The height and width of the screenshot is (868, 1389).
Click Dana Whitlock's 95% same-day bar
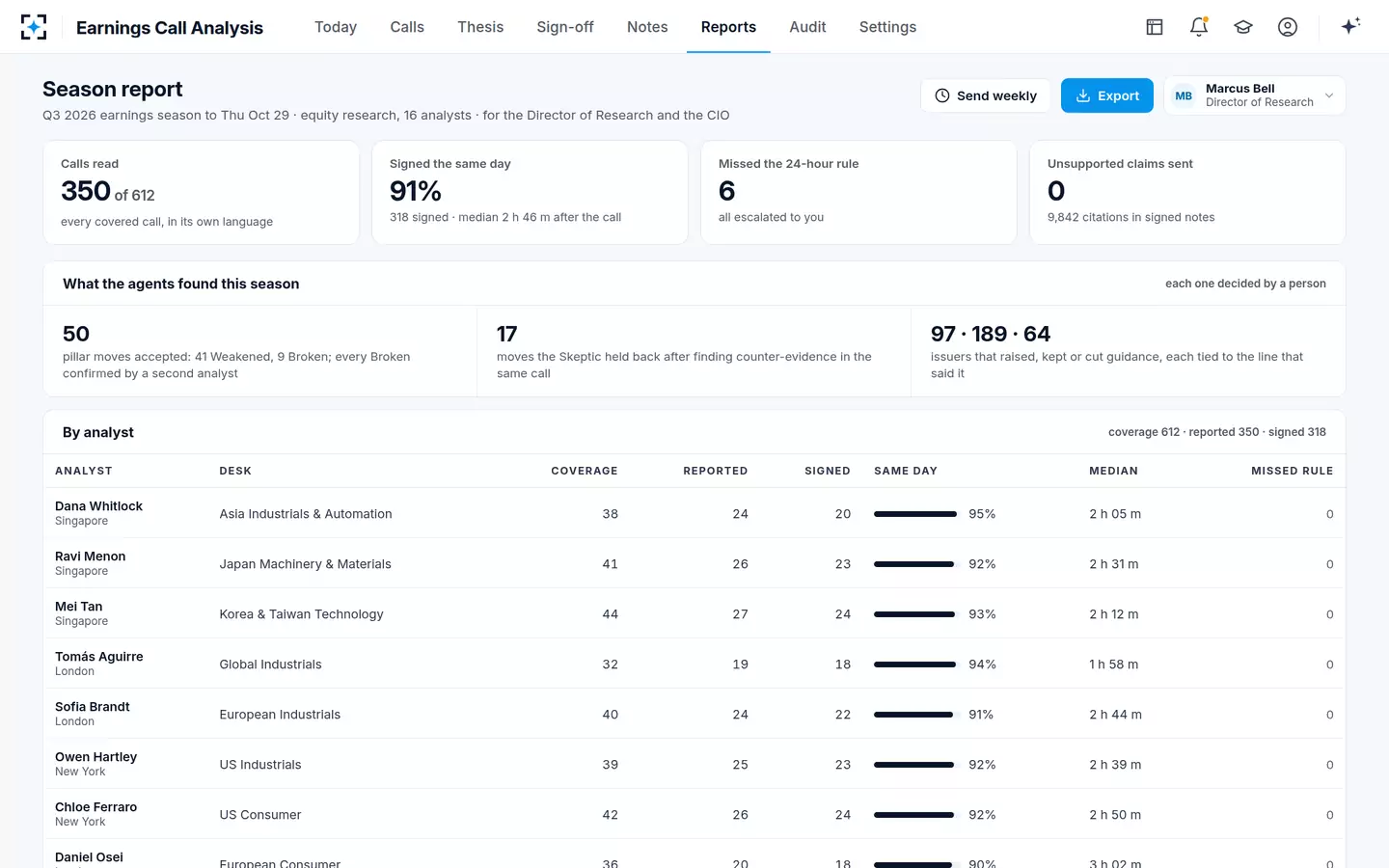point(915,514)
